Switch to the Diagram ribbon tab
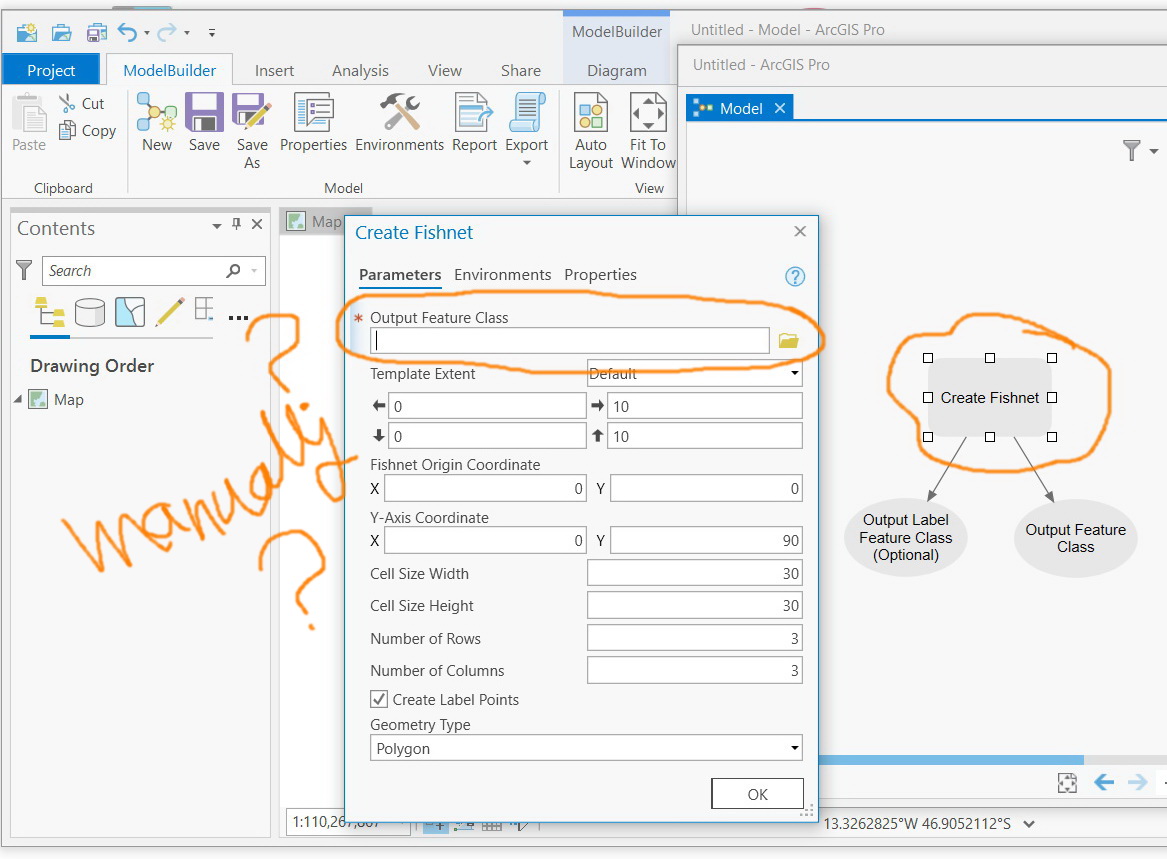The width and height of the screenshot is (1167, 859). pyautogui.click(x=616, y=70)
